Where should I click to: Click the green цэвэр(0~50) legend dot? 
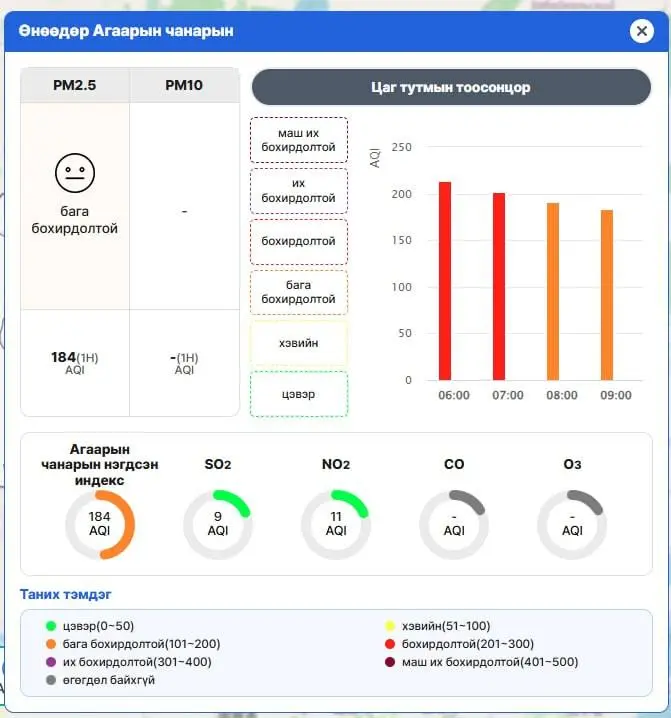(50, 627)
